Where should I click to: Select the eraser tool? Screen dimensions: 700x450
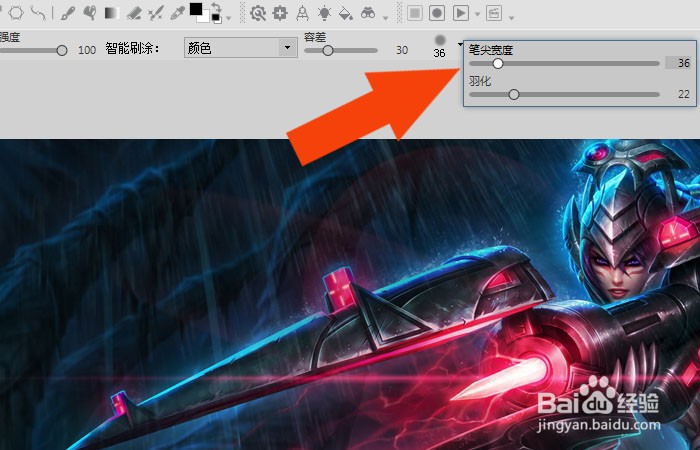click(x=134, y=13)
